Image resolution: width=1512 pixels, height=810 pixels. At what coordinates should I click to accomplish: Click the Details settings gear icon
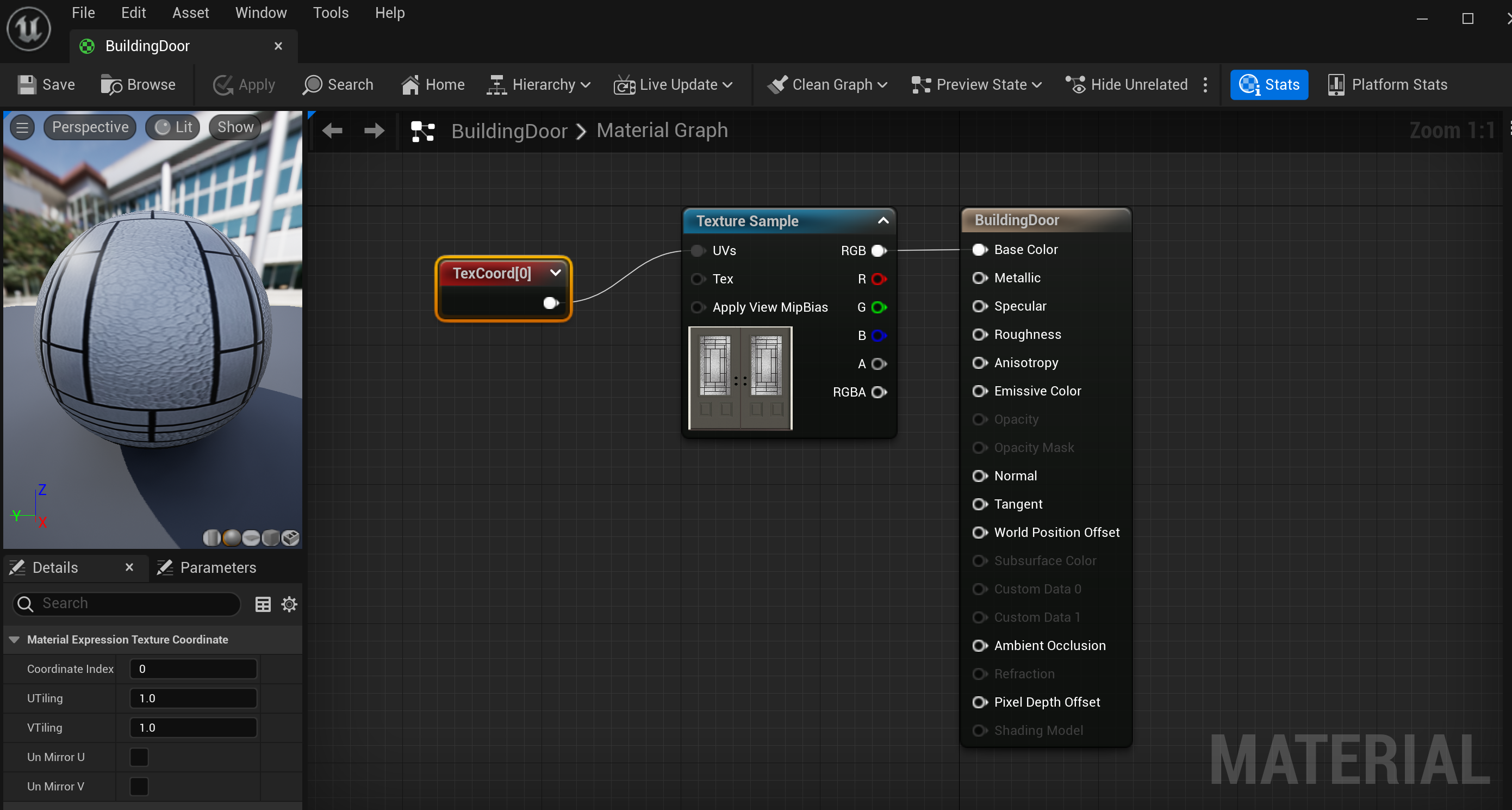[289, 604]
